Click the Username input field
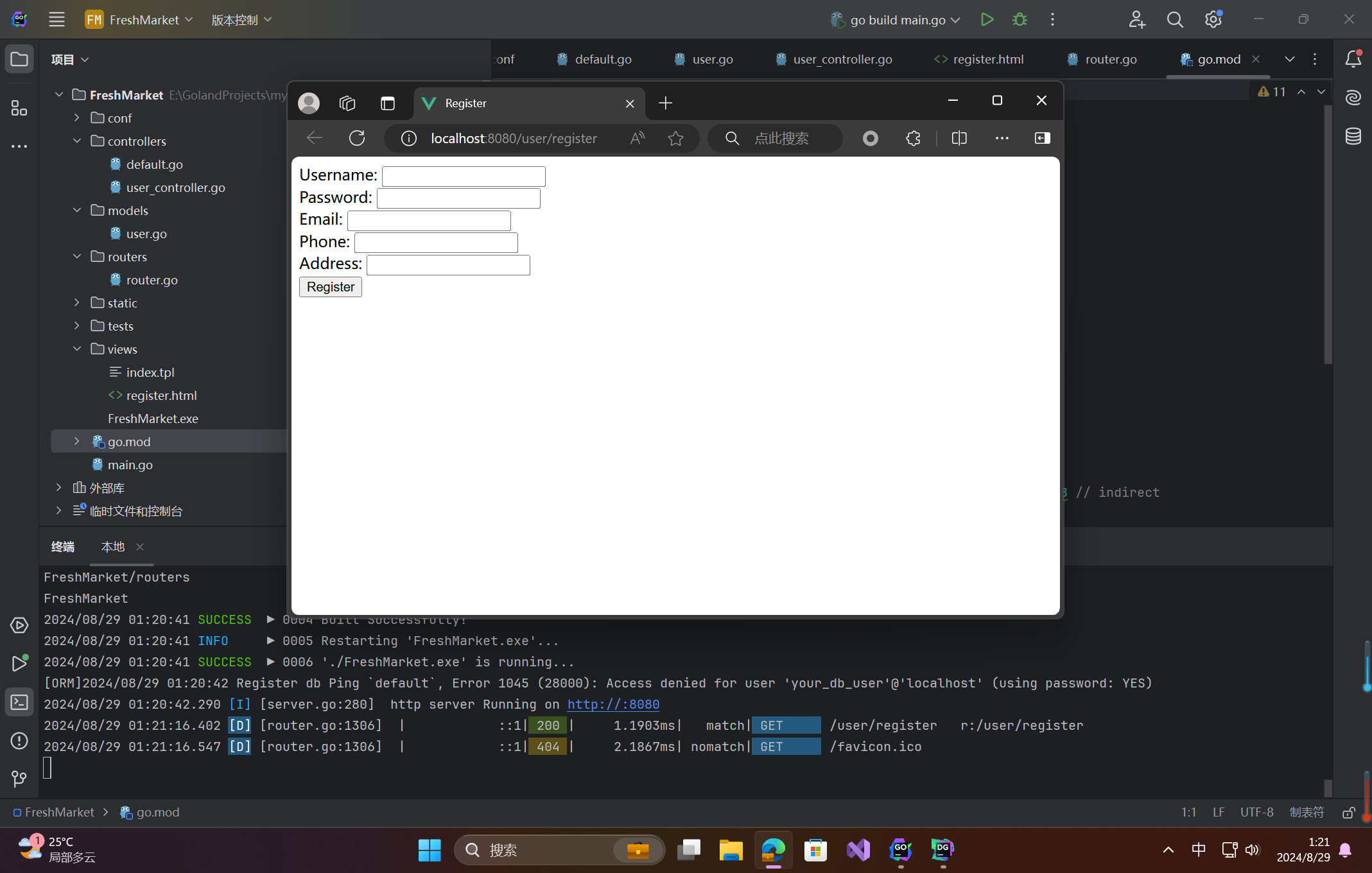This screenshot has width=1372, height=873. click(x=463, y=176)
